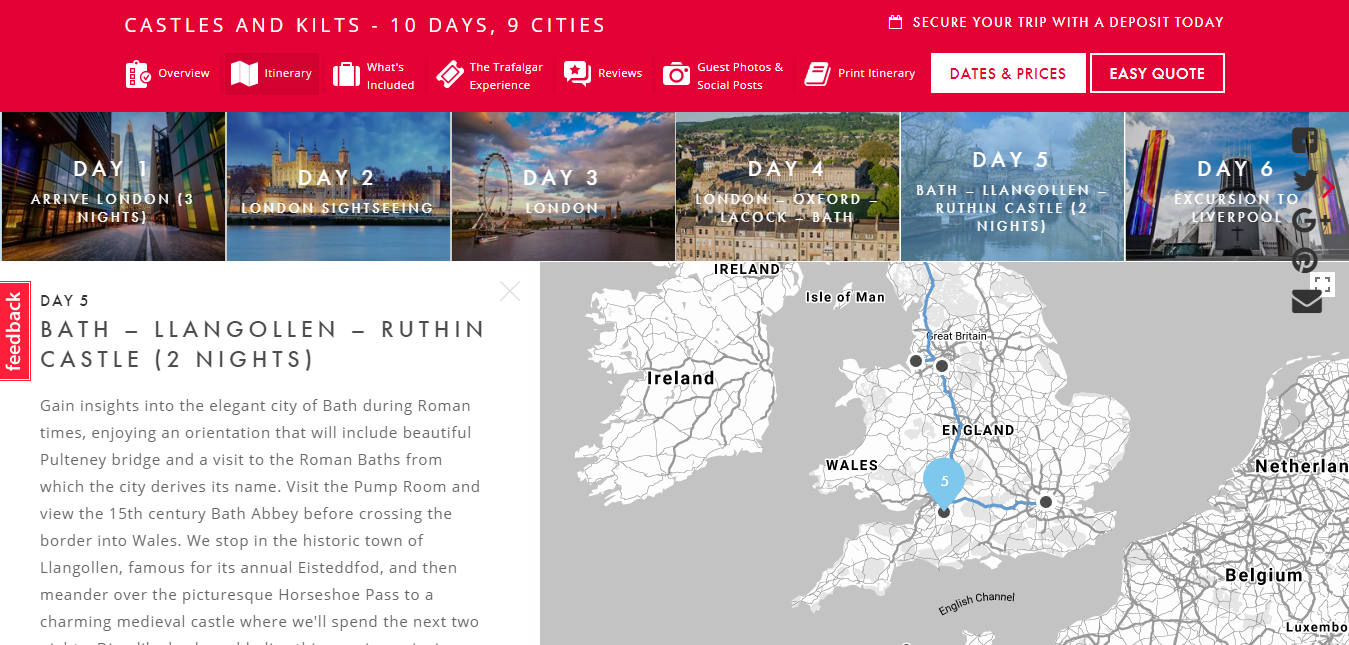The image size is (1349, 645).
Task: Click the map marker numbered 5
Action: pyautogui.click(x=944, y=480)
